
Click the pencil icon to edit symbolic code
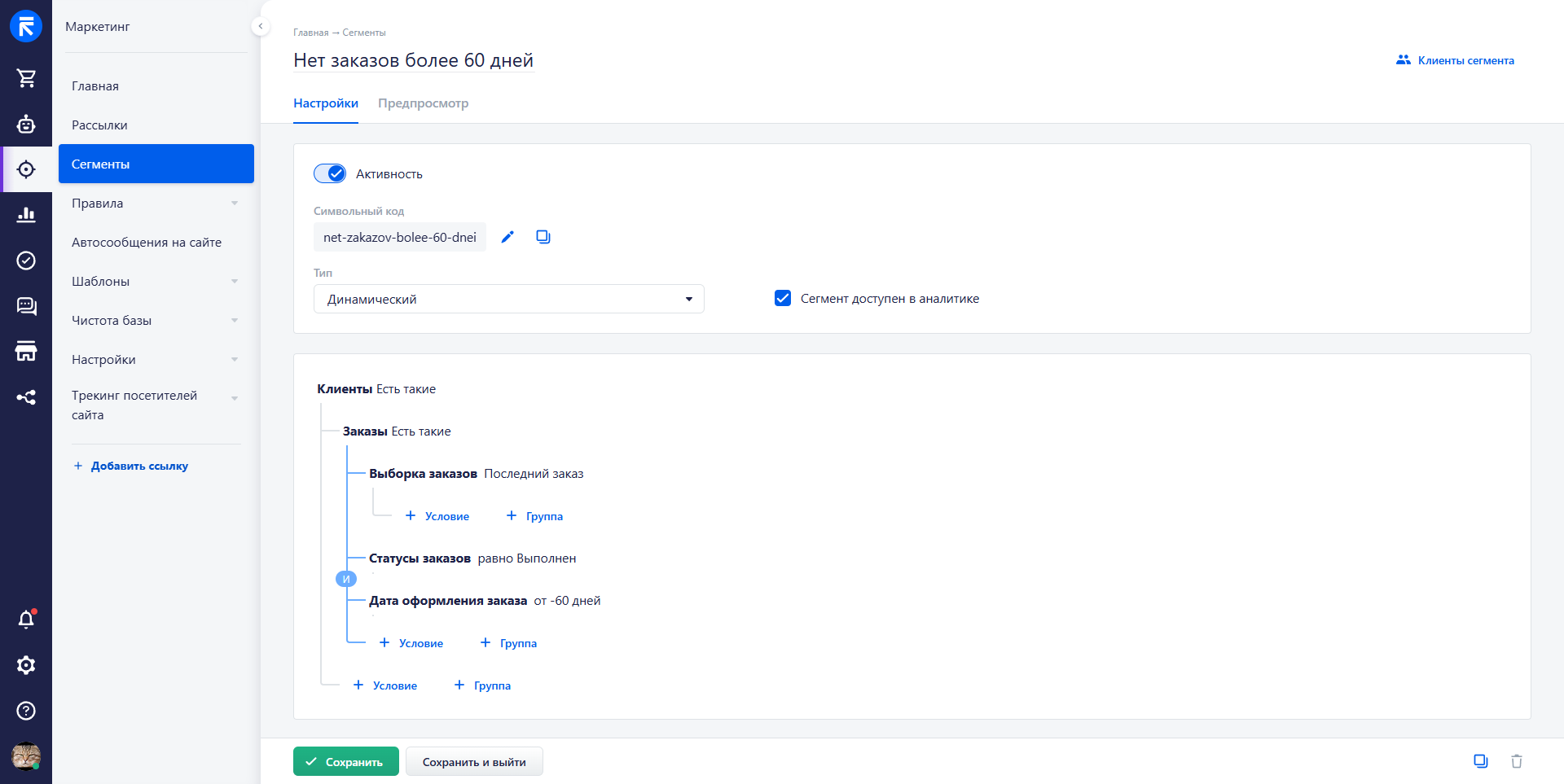pyautogui.click(x=507, y=237)
